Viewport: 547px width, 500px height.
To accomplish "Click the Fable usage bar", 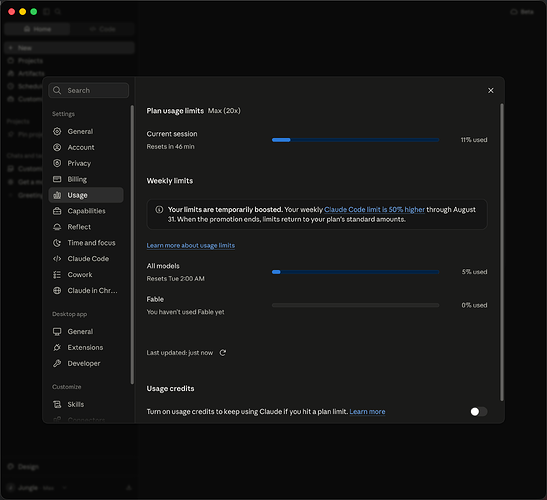I will [355, 305].
